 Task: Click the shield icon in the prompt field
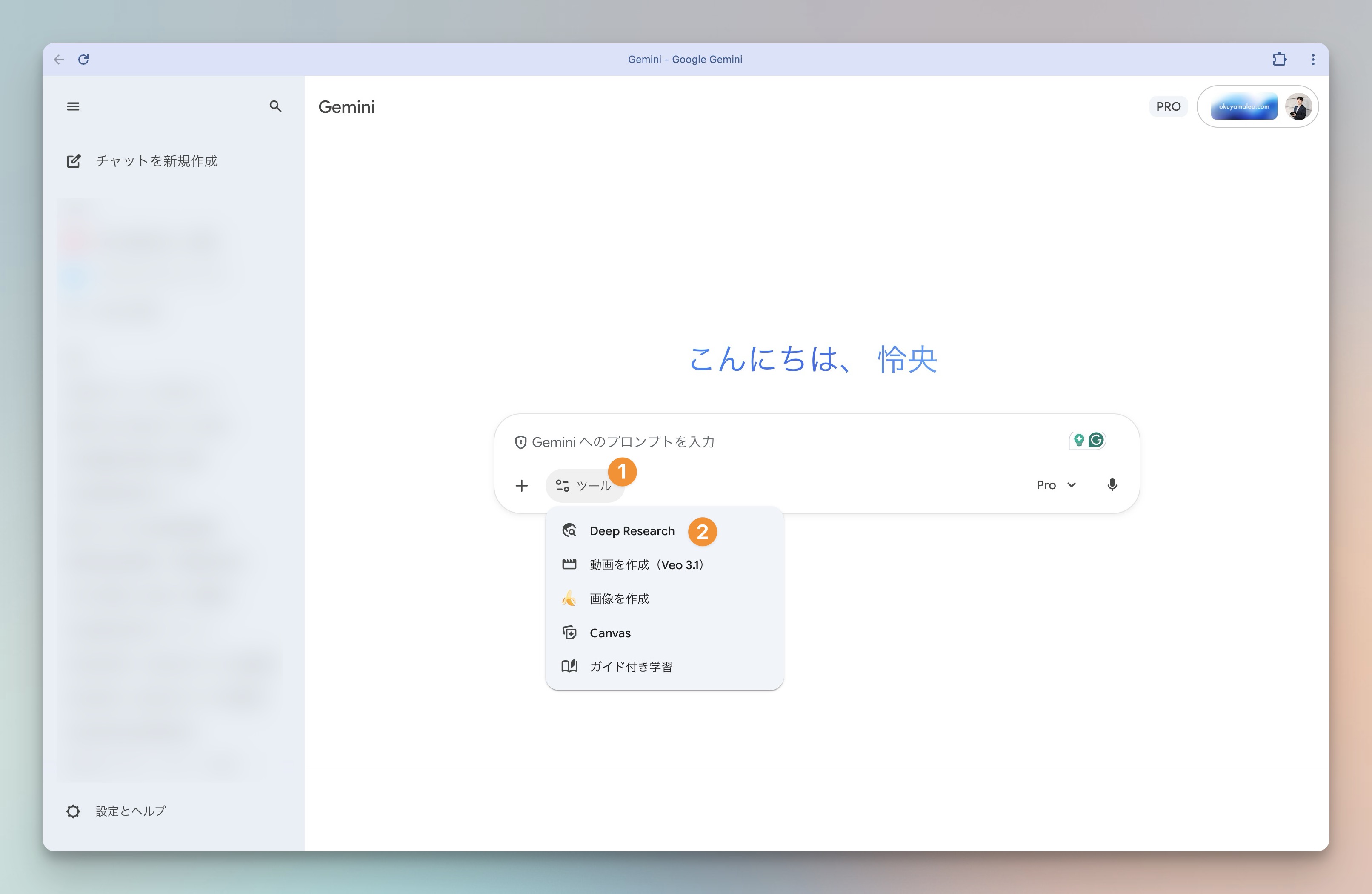point(520,442)
